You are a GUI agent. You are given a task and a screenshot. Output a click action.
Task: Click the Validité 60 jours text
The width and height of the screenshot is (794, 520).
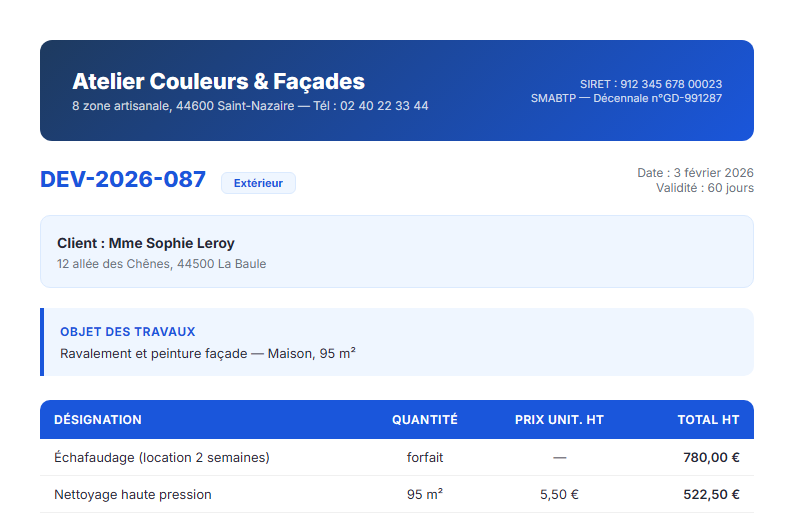click(704, 188)
